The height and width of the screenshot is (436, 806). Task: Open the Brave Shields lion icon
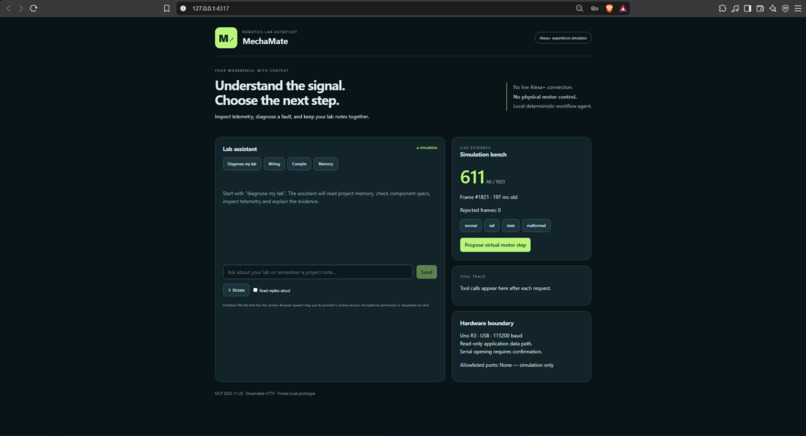pyautogui.click(x=609, y=8)
